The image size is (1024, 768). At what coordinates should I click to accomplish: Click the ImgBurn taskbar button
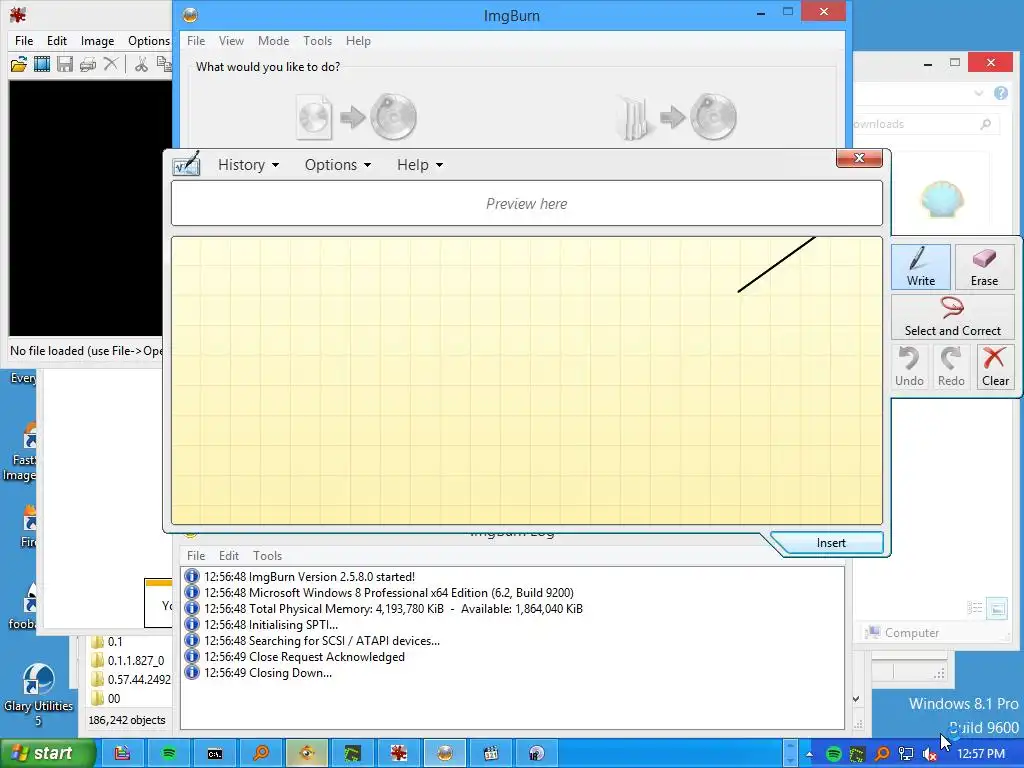(445, 754)
